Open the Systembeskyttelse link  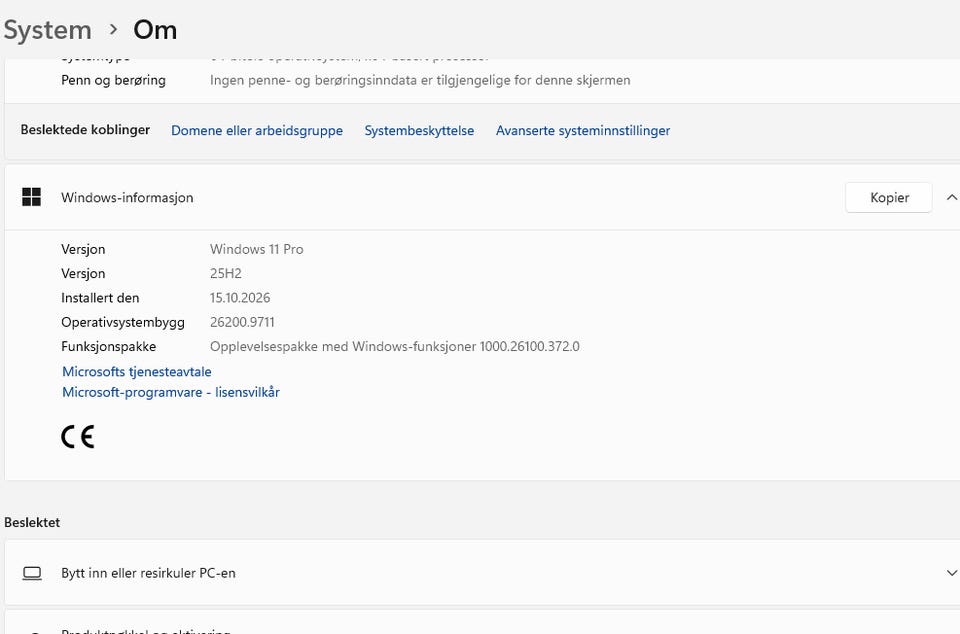419,130
